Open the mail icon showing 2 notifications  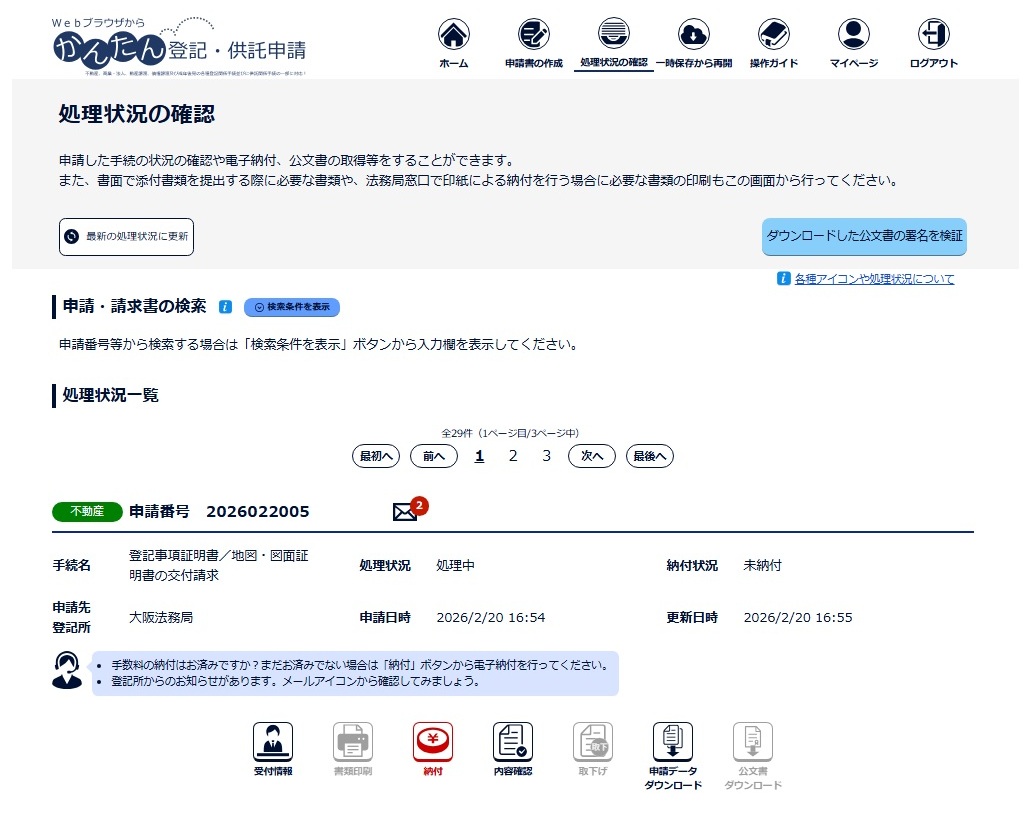405,510
